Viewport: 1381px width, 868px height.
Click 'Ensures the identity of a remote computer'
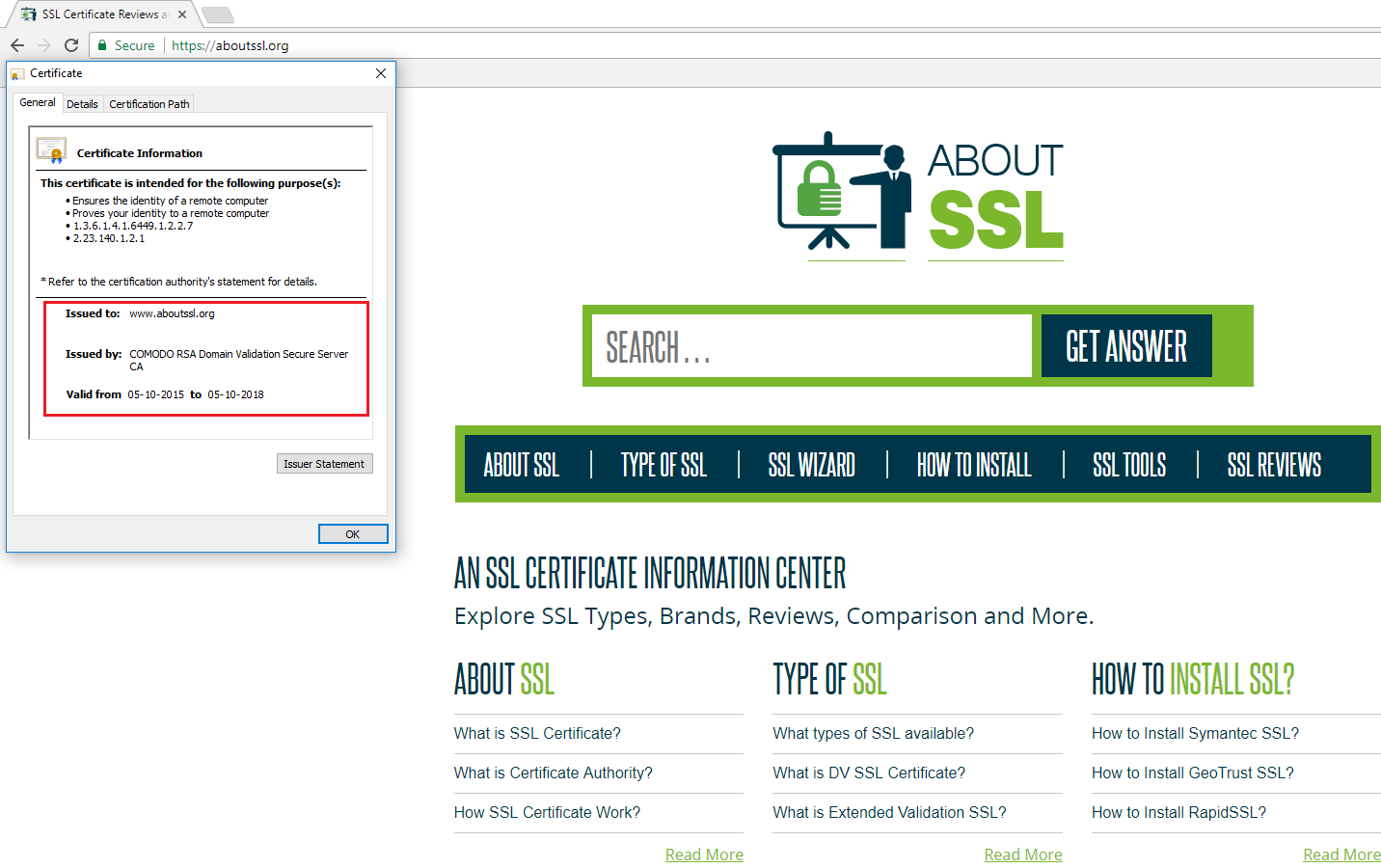[170, 201]
